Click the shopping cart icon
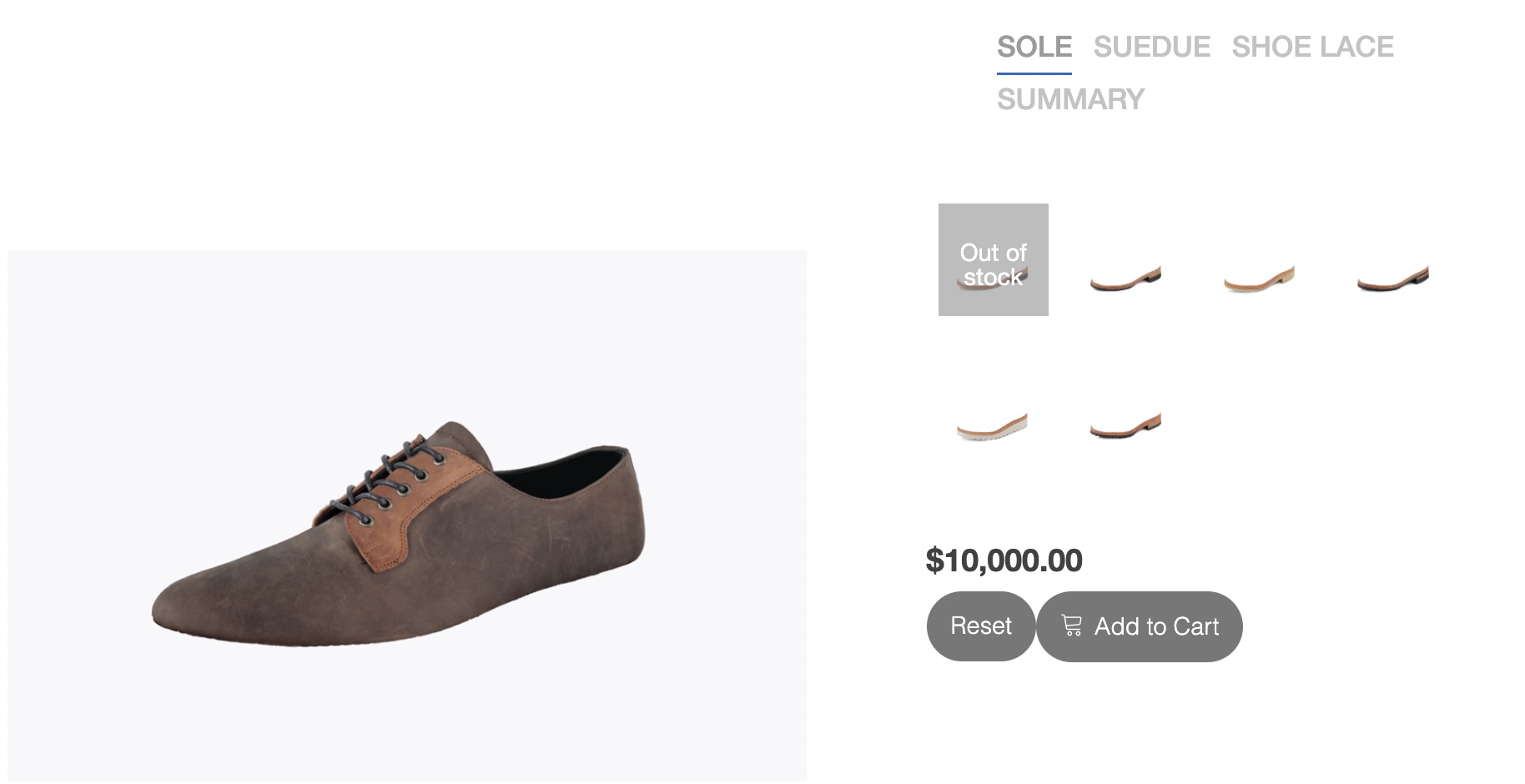 tap(1072, 626)
